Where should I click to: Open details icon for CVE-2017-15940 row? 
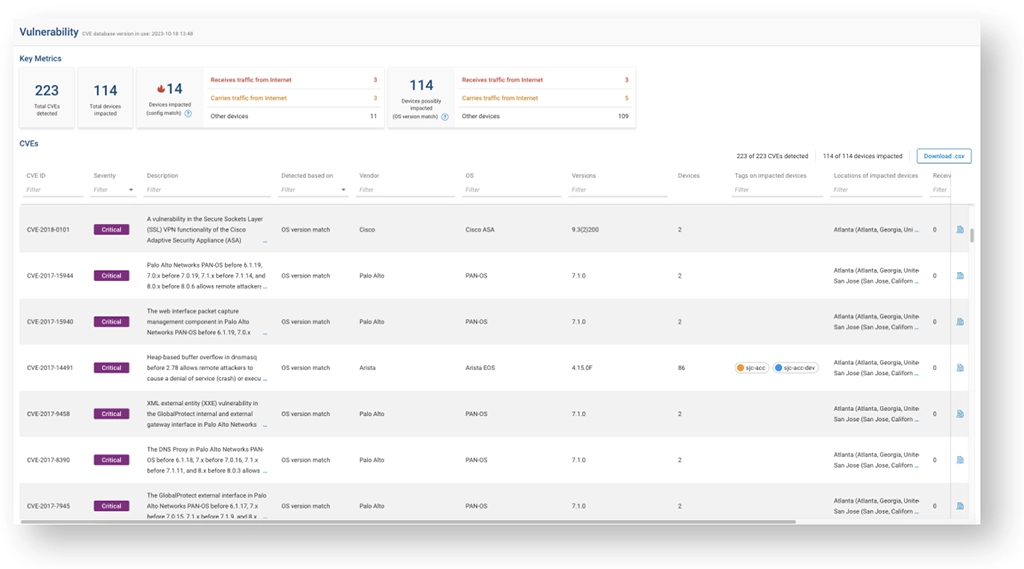point(959,322)
